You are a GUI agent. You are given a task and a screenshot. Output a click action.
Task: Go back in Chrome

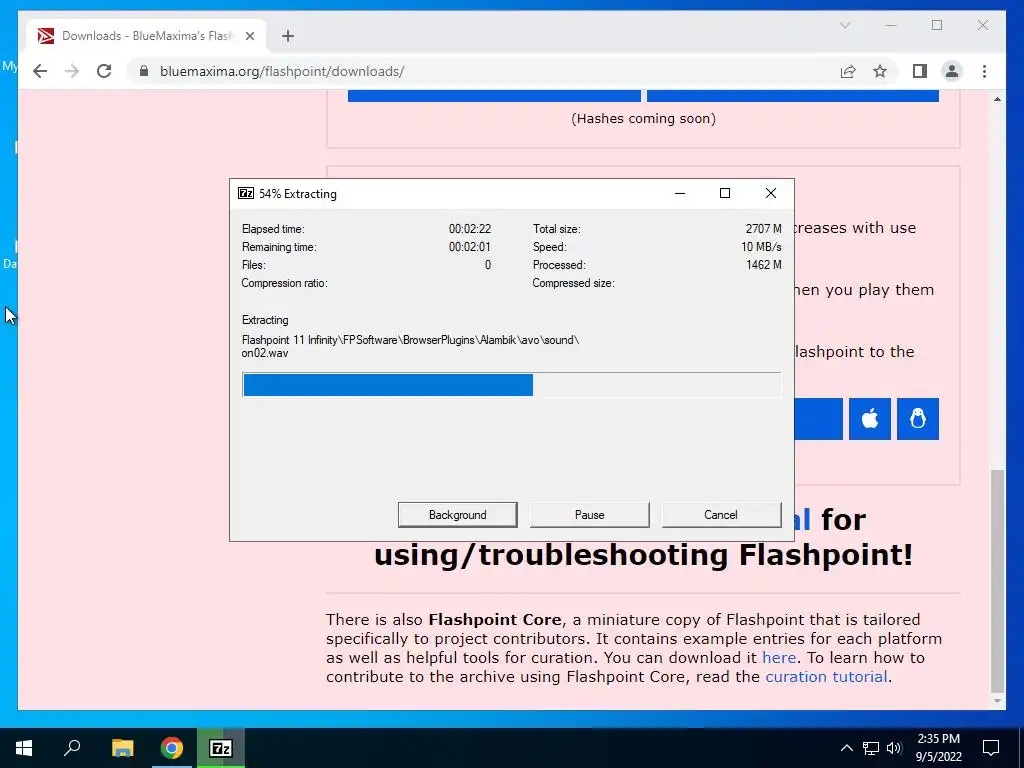[40, 71]
